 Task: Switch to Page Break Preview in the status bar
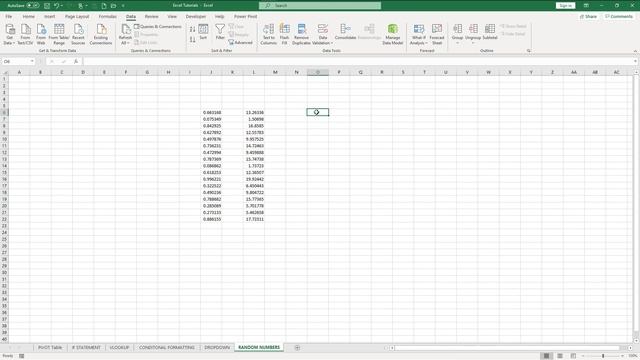[x=573, y=356]
